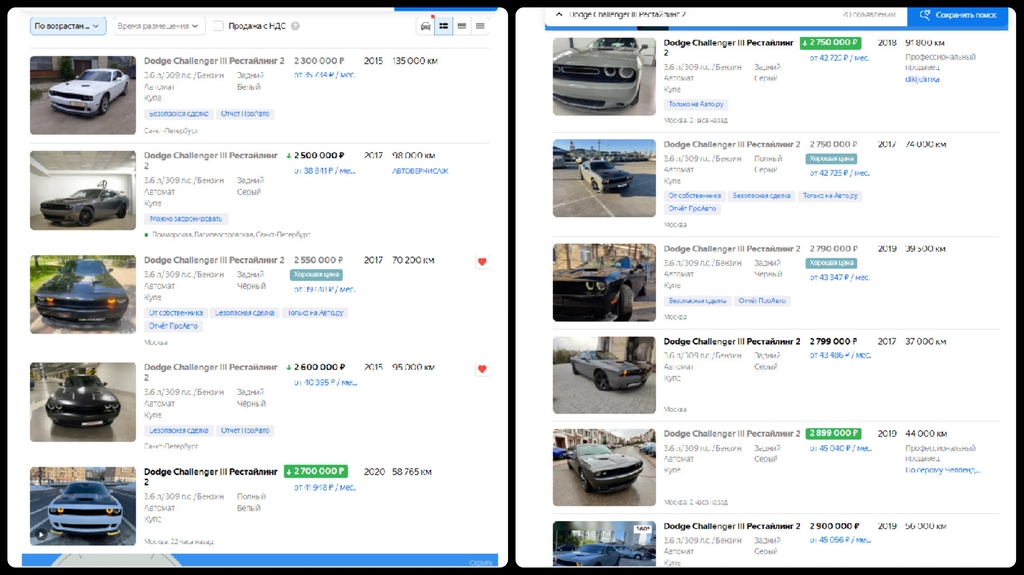Click the green 2 700 000 ₽ price badge

point(316,471)
